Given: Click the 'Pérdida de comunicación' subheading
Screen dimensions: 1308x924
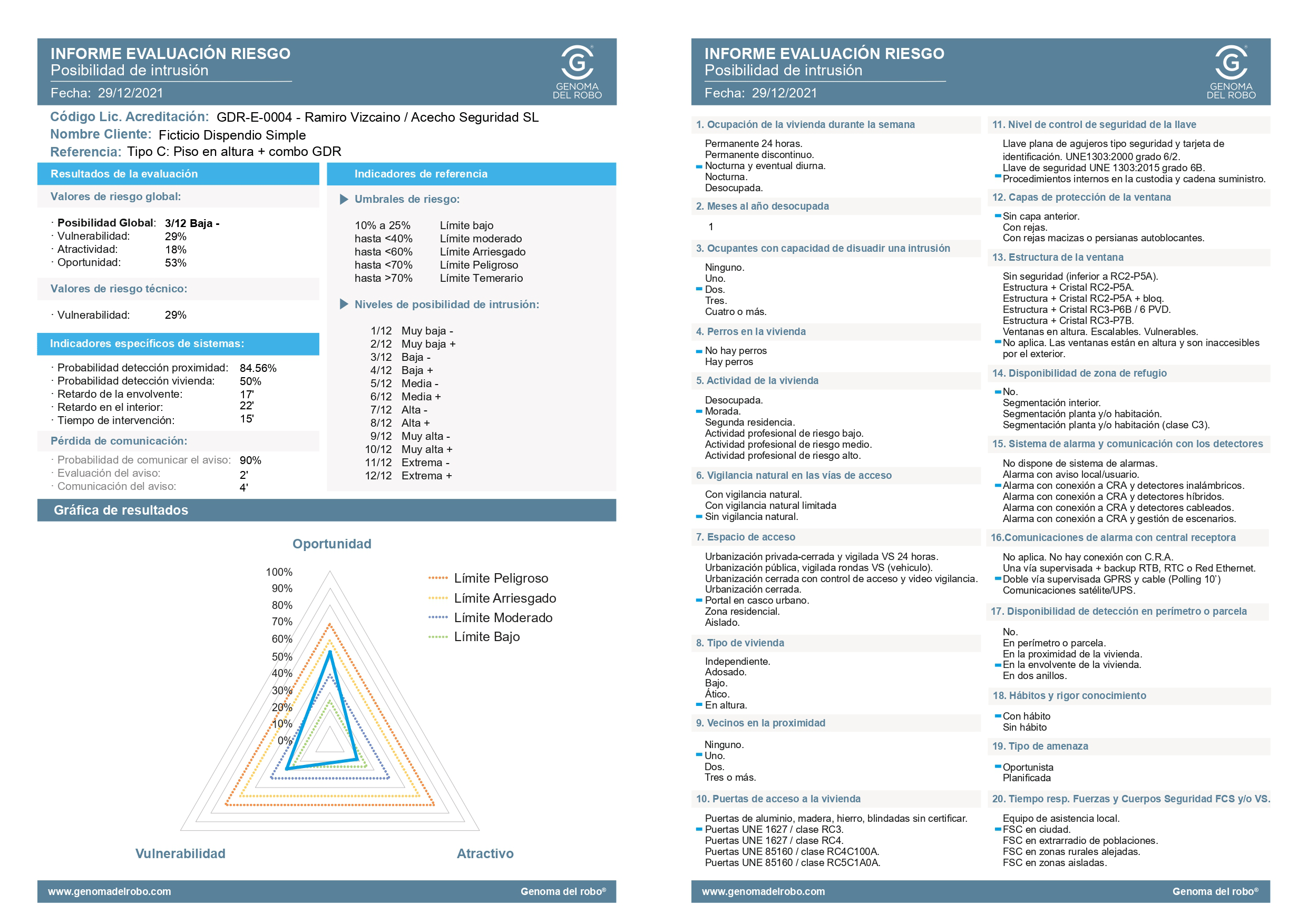Looking at the screenshot, I should pos(119,441).
